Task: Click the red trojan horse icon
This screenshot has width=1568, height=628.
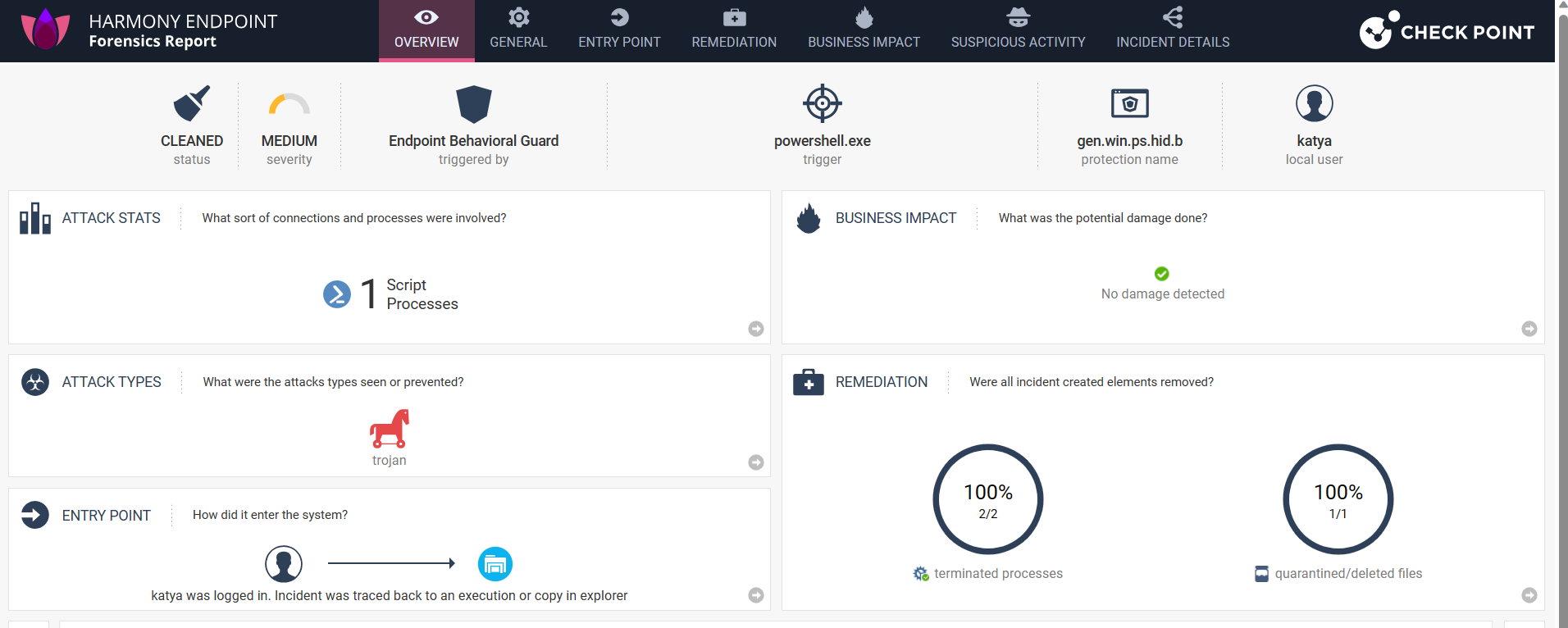Action: point(390,429)
